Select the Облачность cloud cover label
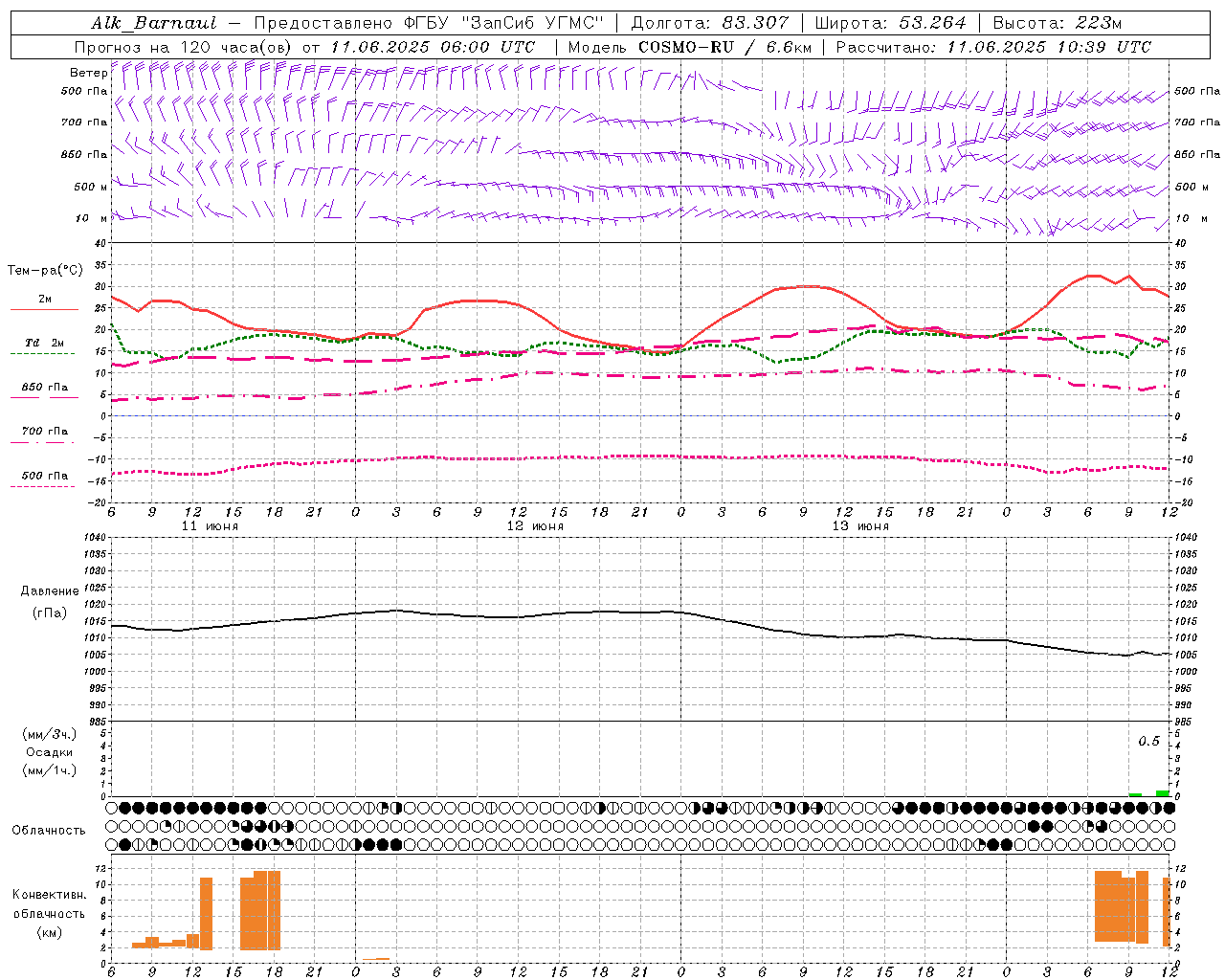1225x980 pixels. 49,830
